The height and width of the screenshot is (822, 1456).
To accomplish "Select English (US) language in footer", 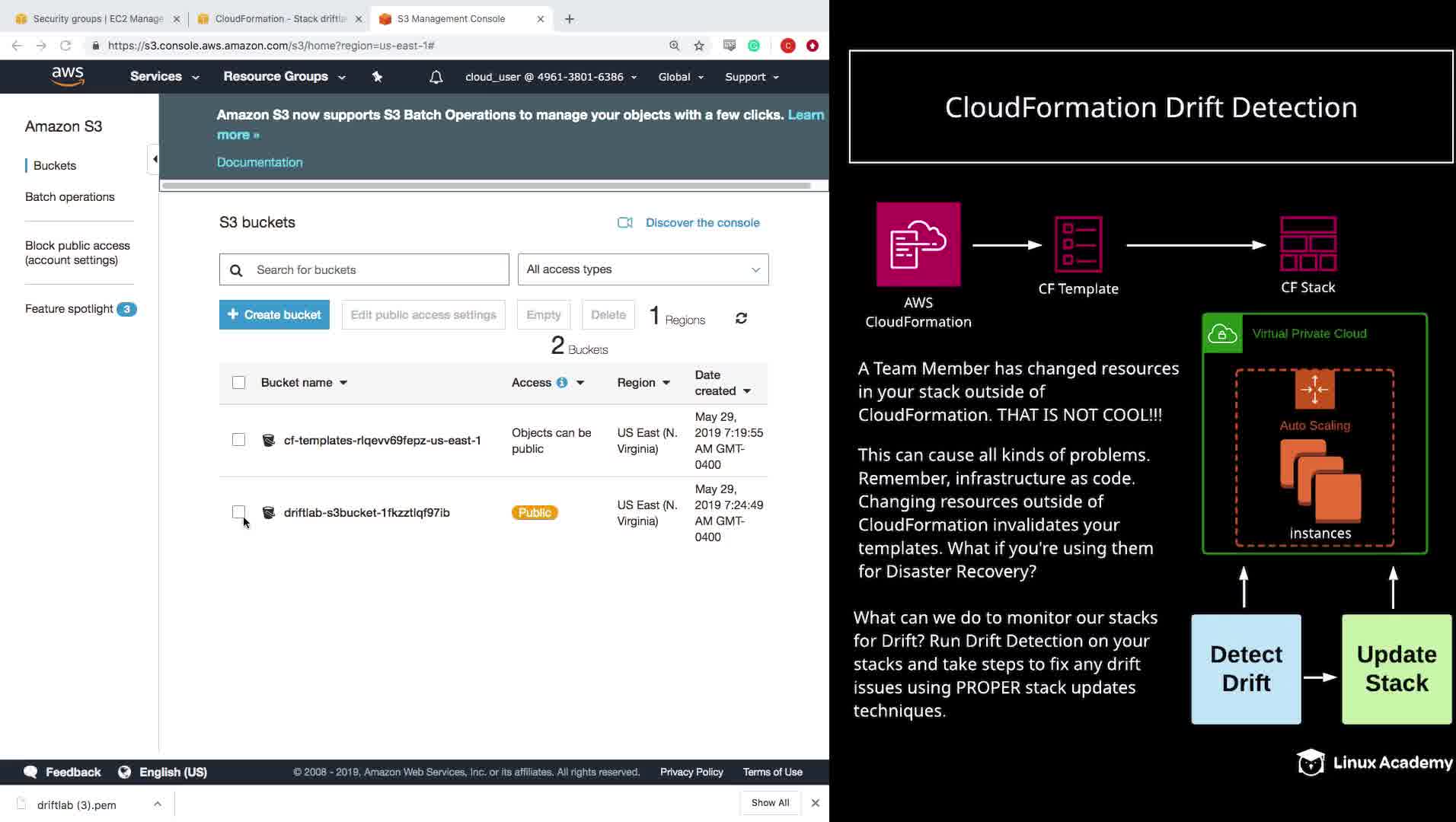I will coord(173,772).
